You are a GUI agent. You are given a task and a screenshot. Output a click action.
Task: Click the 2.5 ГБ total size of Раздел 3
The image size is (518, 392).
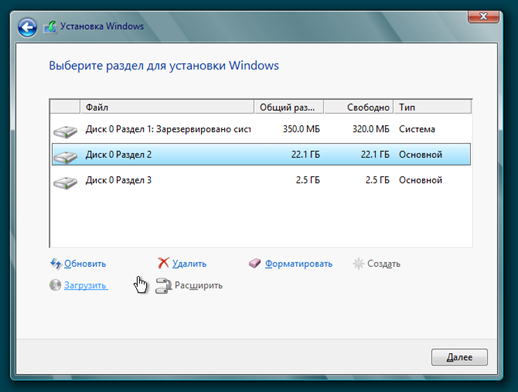tap(308, 180)
